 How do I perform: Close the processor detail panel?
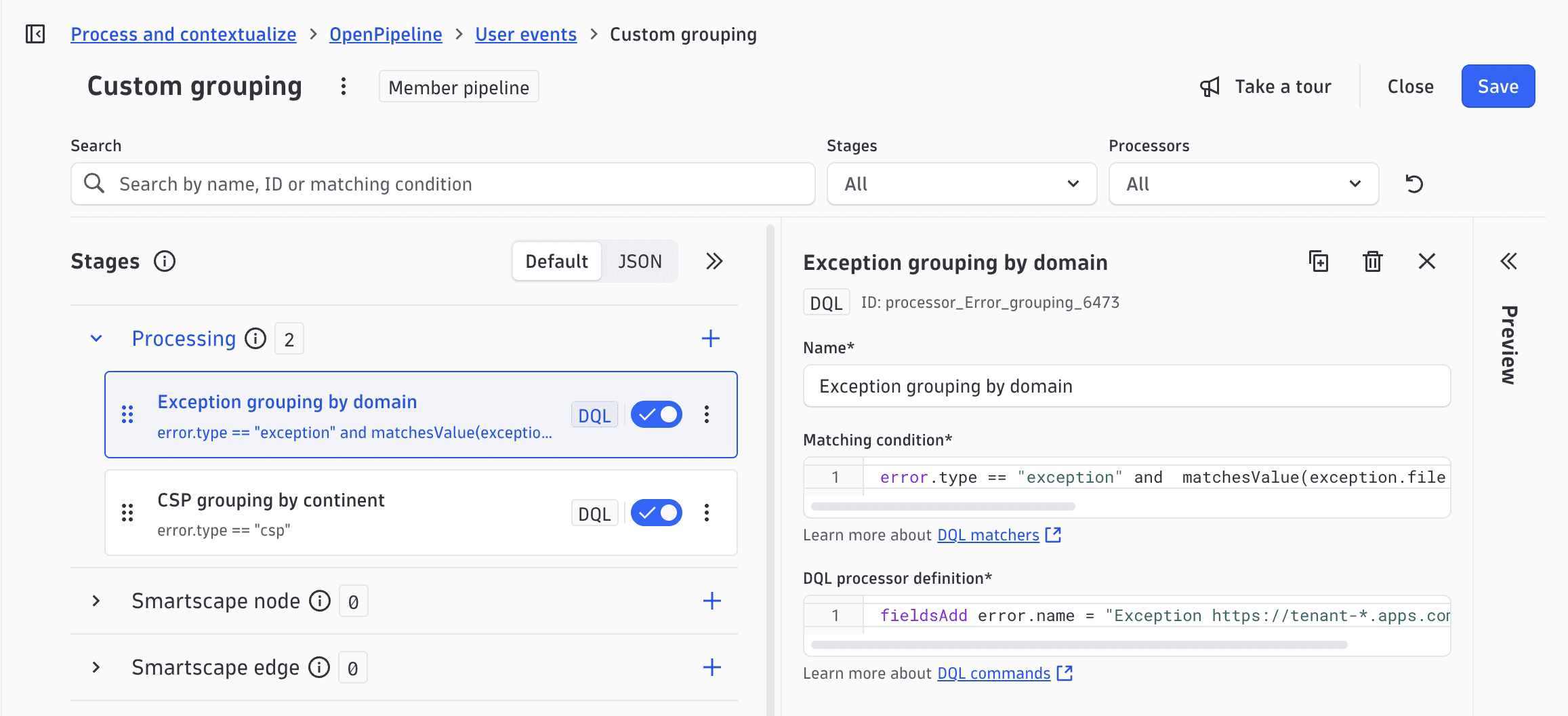[x=1427, y=261]
